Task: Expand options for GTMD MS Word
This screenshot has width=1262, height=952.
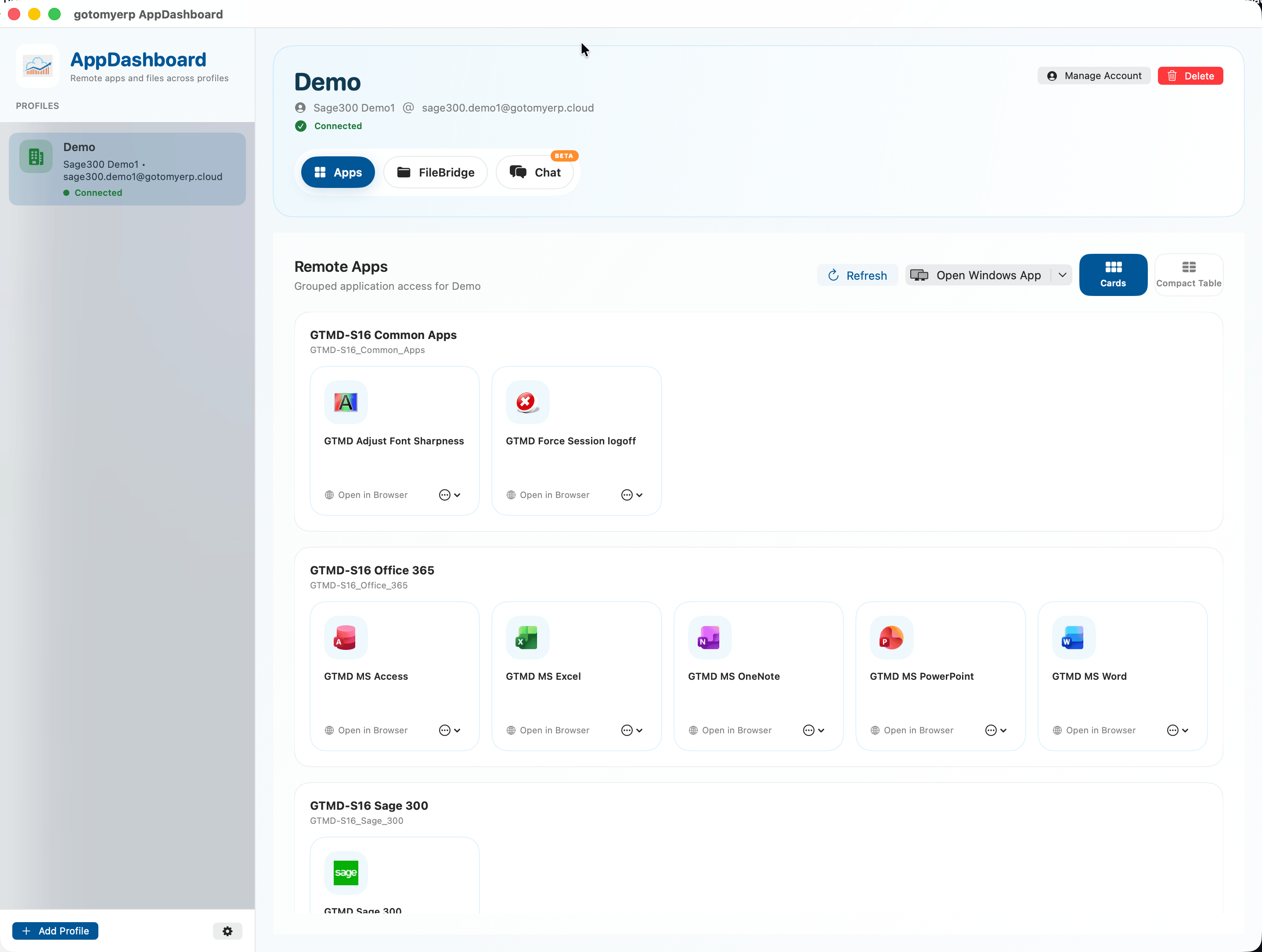Action: tap(1178, 730)
